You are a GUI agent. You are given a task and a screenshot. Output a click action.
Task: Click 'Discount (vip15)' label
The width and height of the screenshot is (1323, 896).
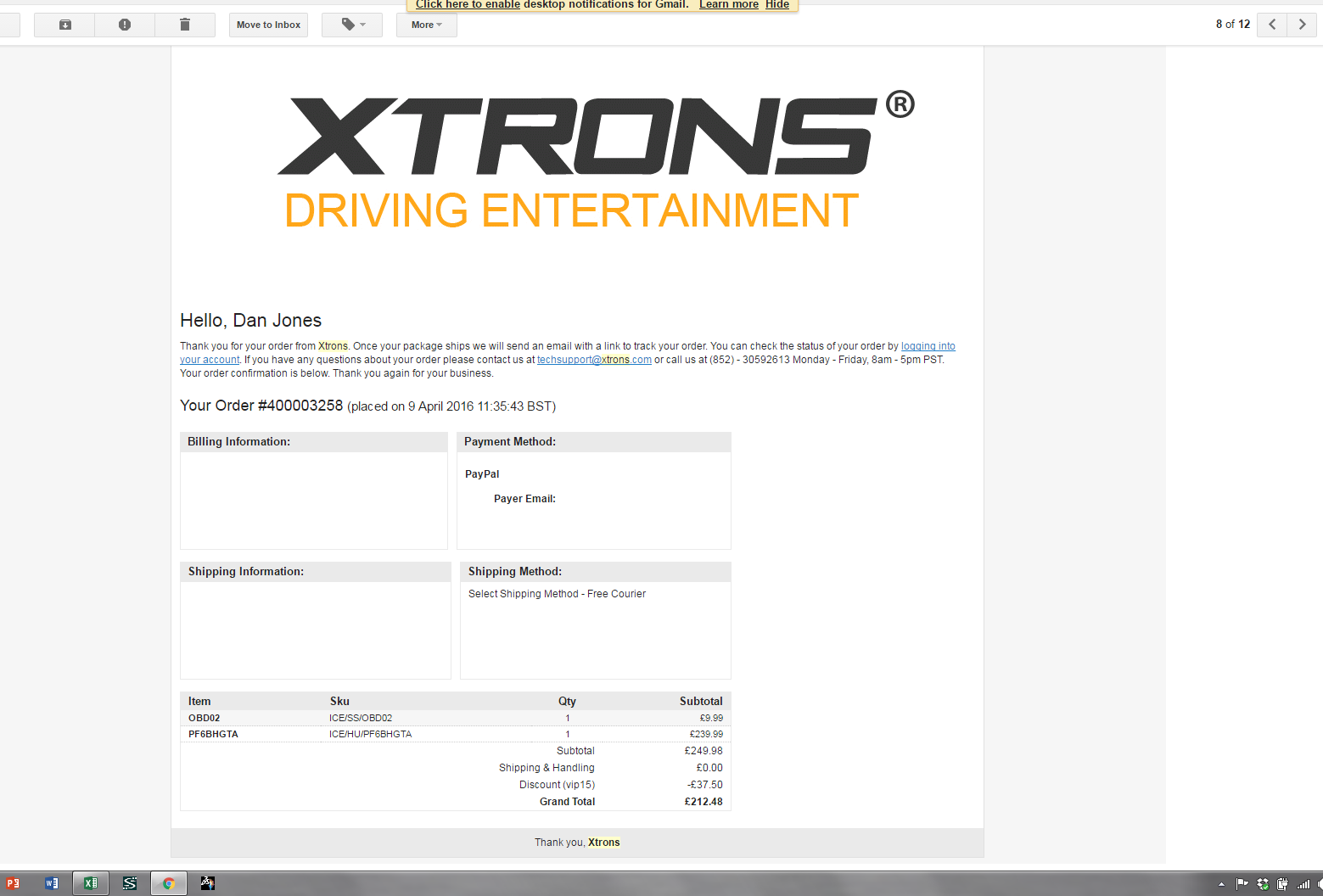click(557, 785)
